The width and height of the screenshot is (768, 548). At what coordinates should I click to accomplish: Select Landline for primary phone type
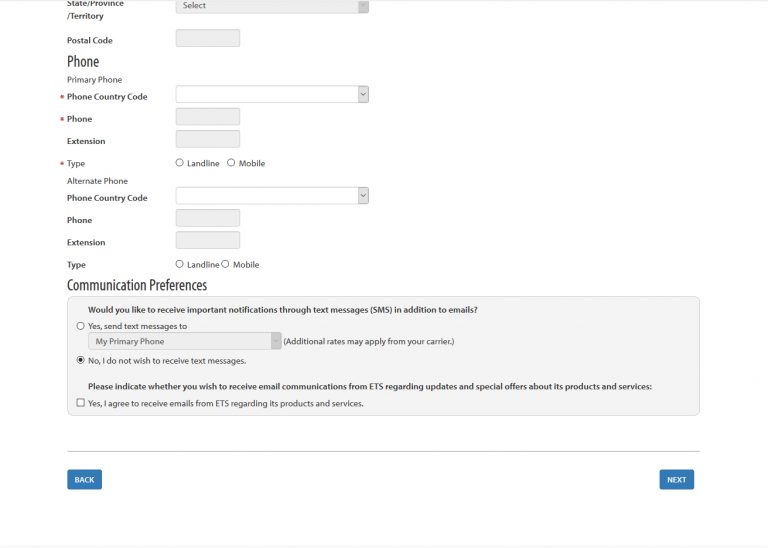coord(180,162)
